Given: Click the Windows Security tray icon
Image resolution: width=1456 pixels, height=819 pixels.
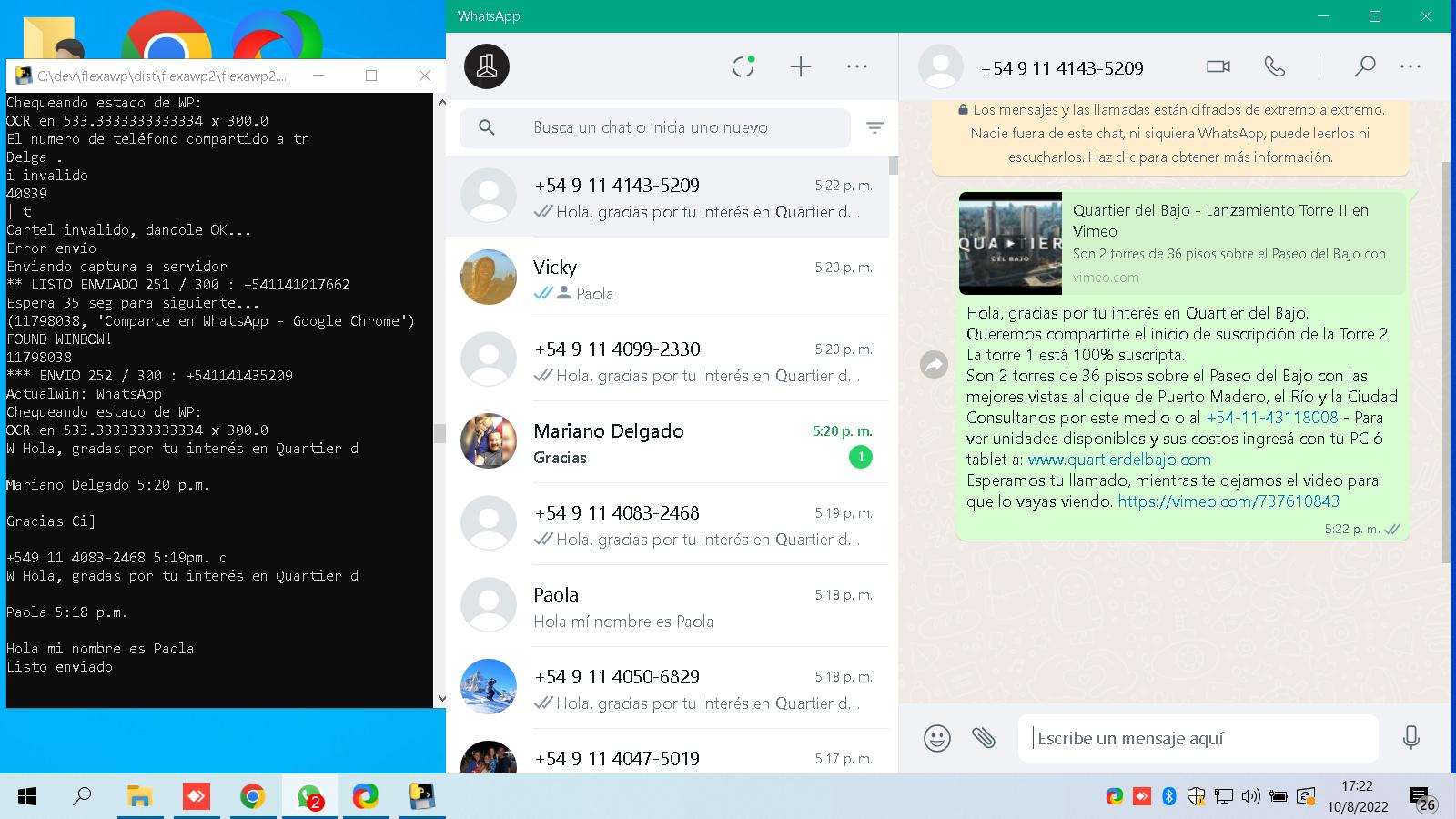Looking at the screenshot, I should coord(1197,797).
